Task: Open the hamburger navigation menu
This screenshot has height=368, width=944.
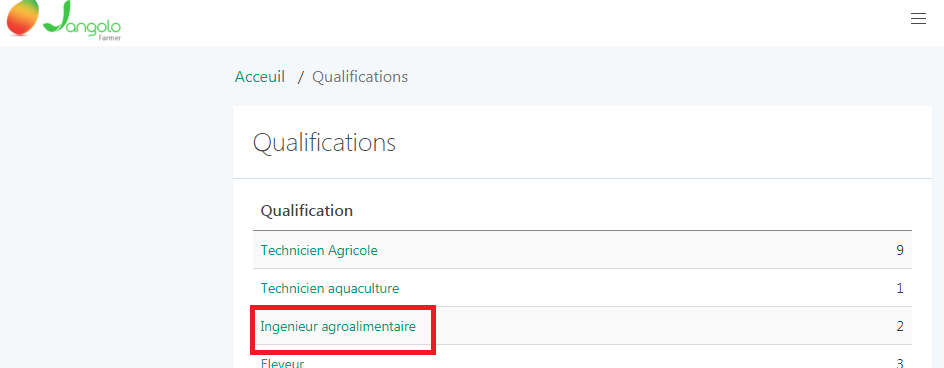Action: (x=918, y=19)
